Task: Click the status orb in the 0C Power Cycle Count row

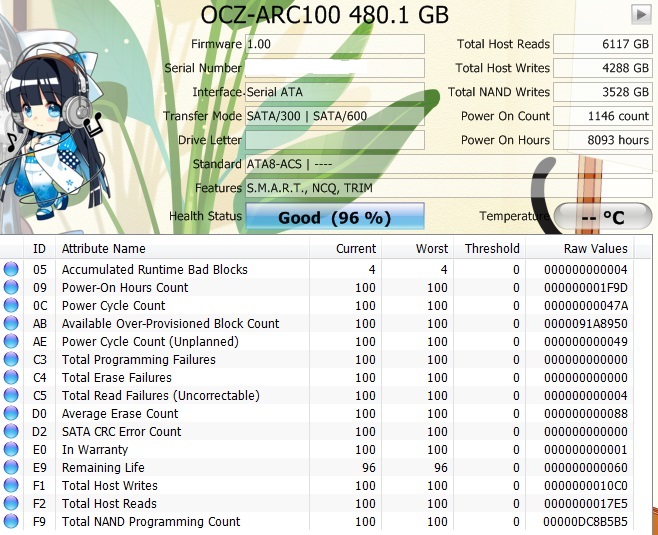Action: tap(11, 305)
